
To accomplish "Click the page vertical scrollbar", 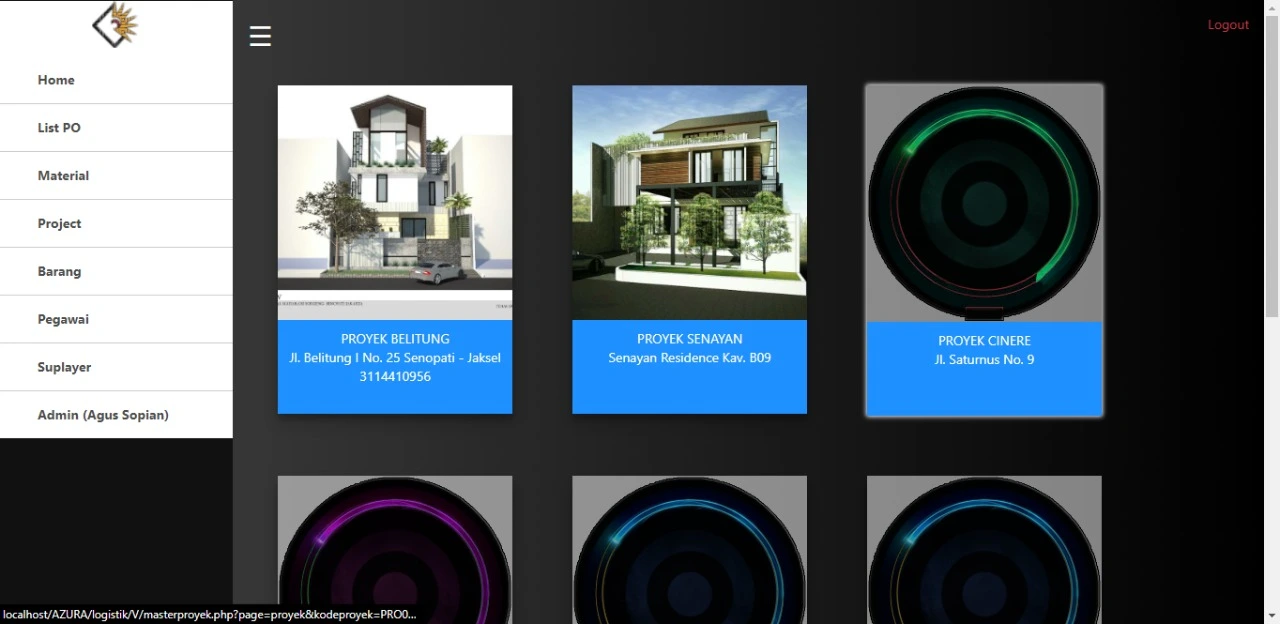I will coord(1272,300).
